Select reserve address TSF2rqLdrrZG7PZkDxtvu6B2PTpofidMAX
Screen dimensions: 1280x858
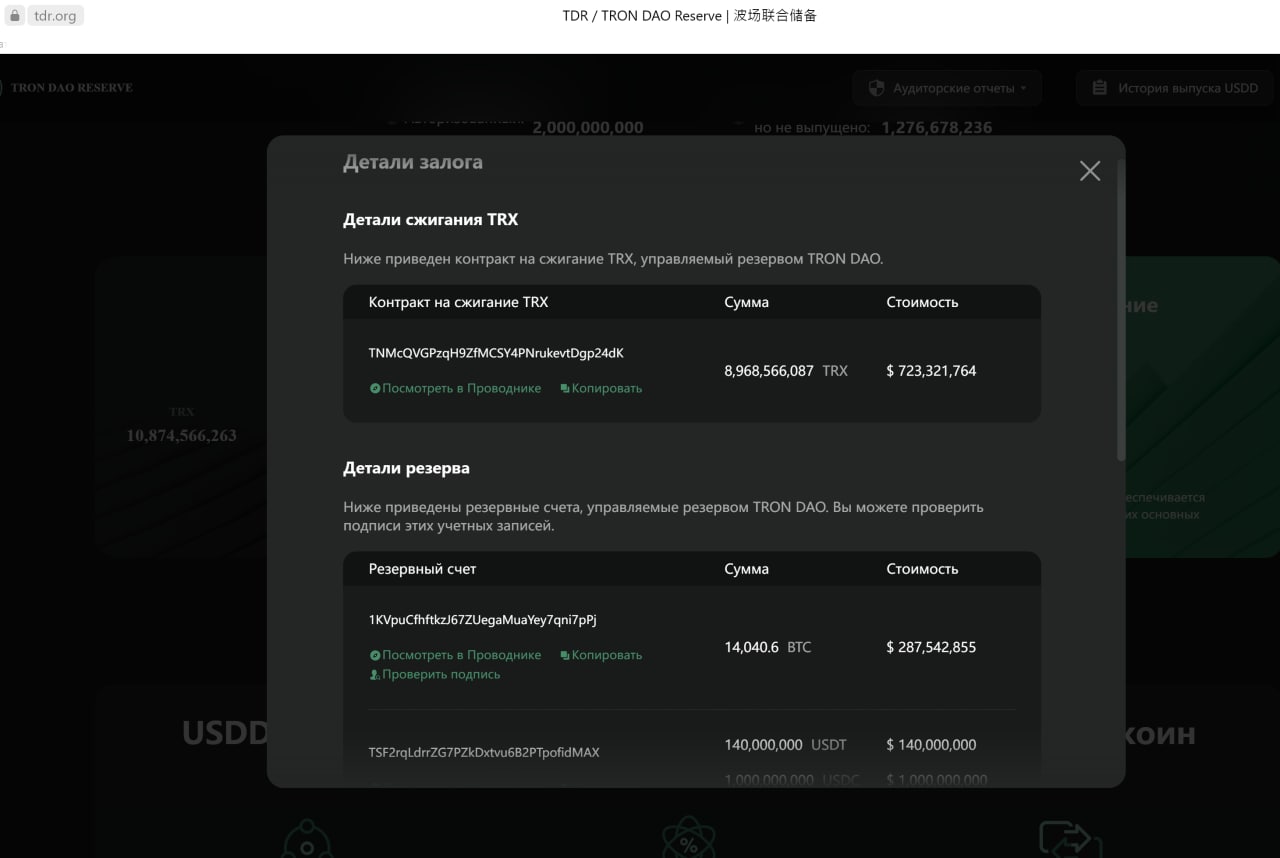[484, 752]
